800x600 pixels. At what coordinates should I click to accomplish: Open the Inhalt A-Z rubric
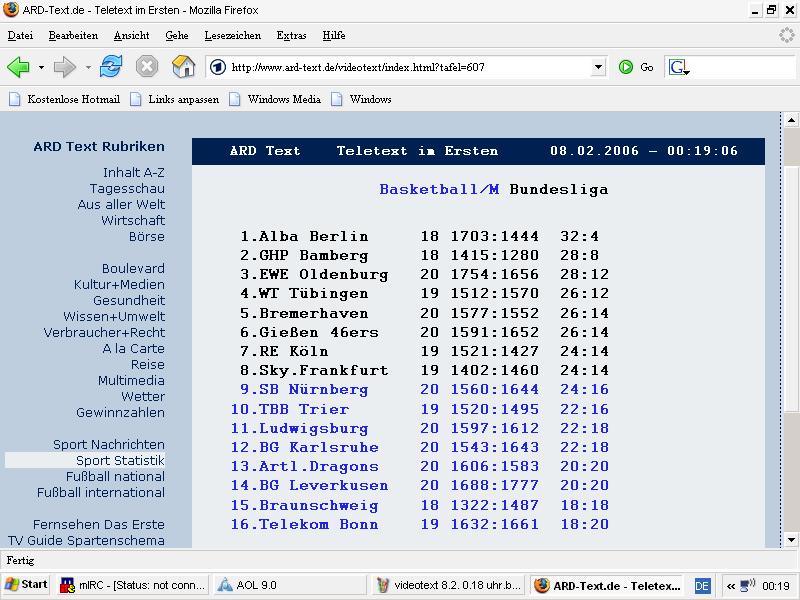point(134,172)
